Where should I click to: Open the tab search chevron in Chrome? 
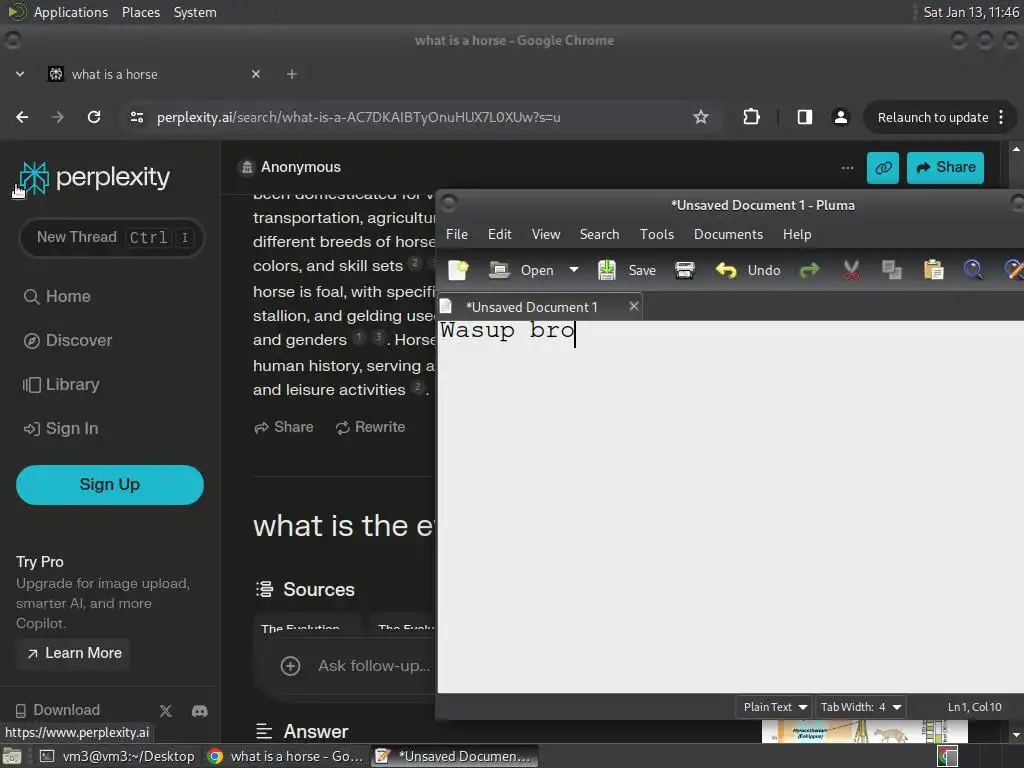point(20,74)
